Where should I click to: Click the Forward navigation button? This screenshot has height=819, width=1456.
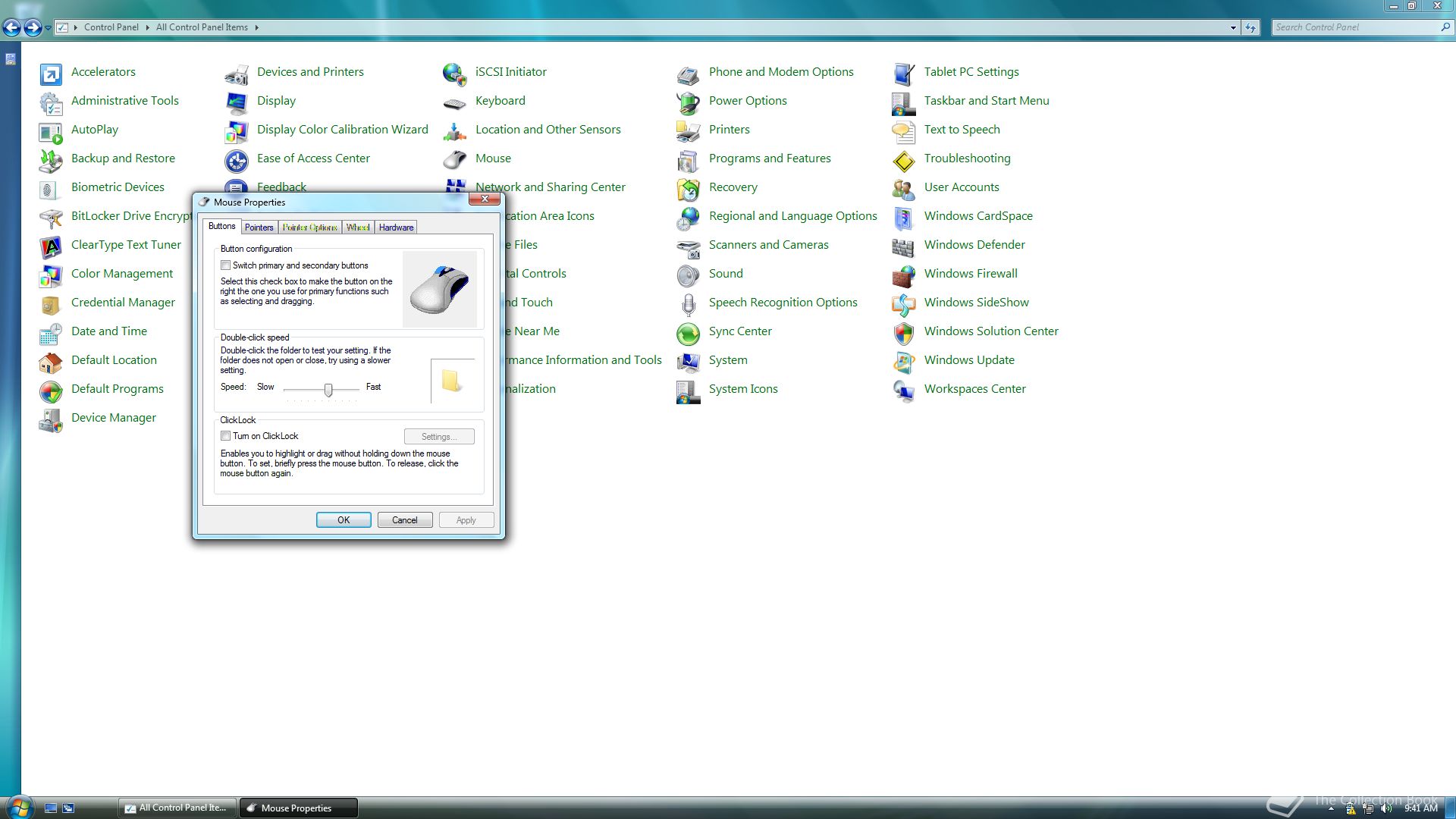pos(33,28)
